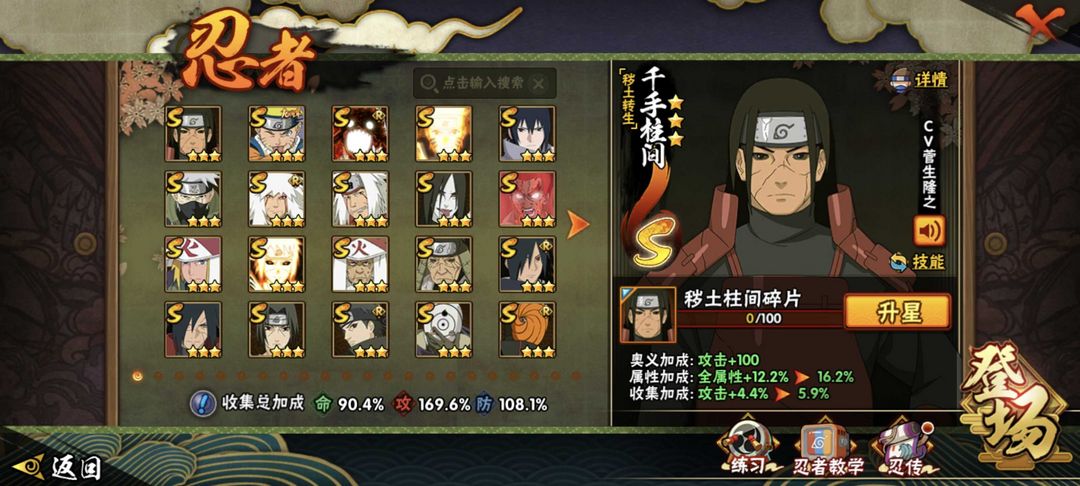
Task: Open 详情 ninja details icon
Action: pyautogui.click(x=920, y=78)
